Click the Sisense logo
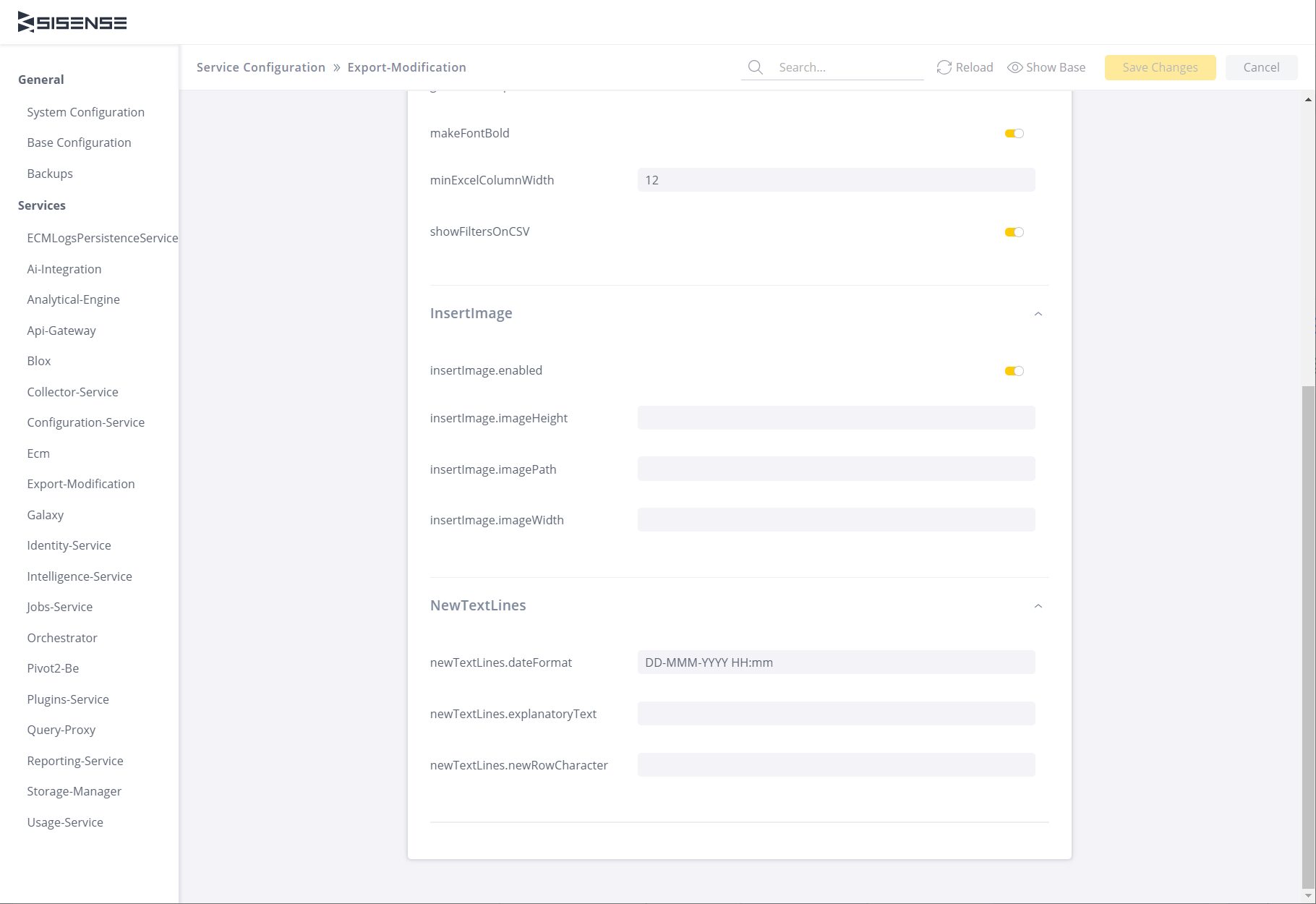This screenshot has height=904, width=1316. click(72, 22)
